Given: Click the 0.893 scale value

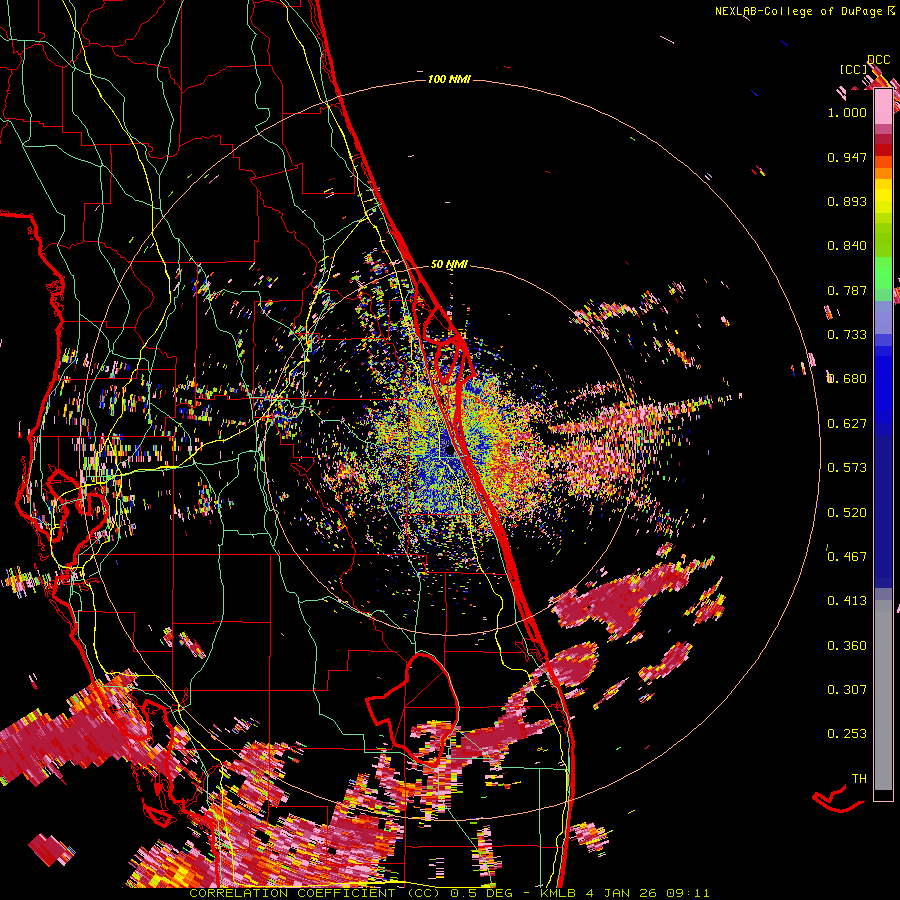Looking at the screenshot, I should pyautogui.click(x=847, y=201).
